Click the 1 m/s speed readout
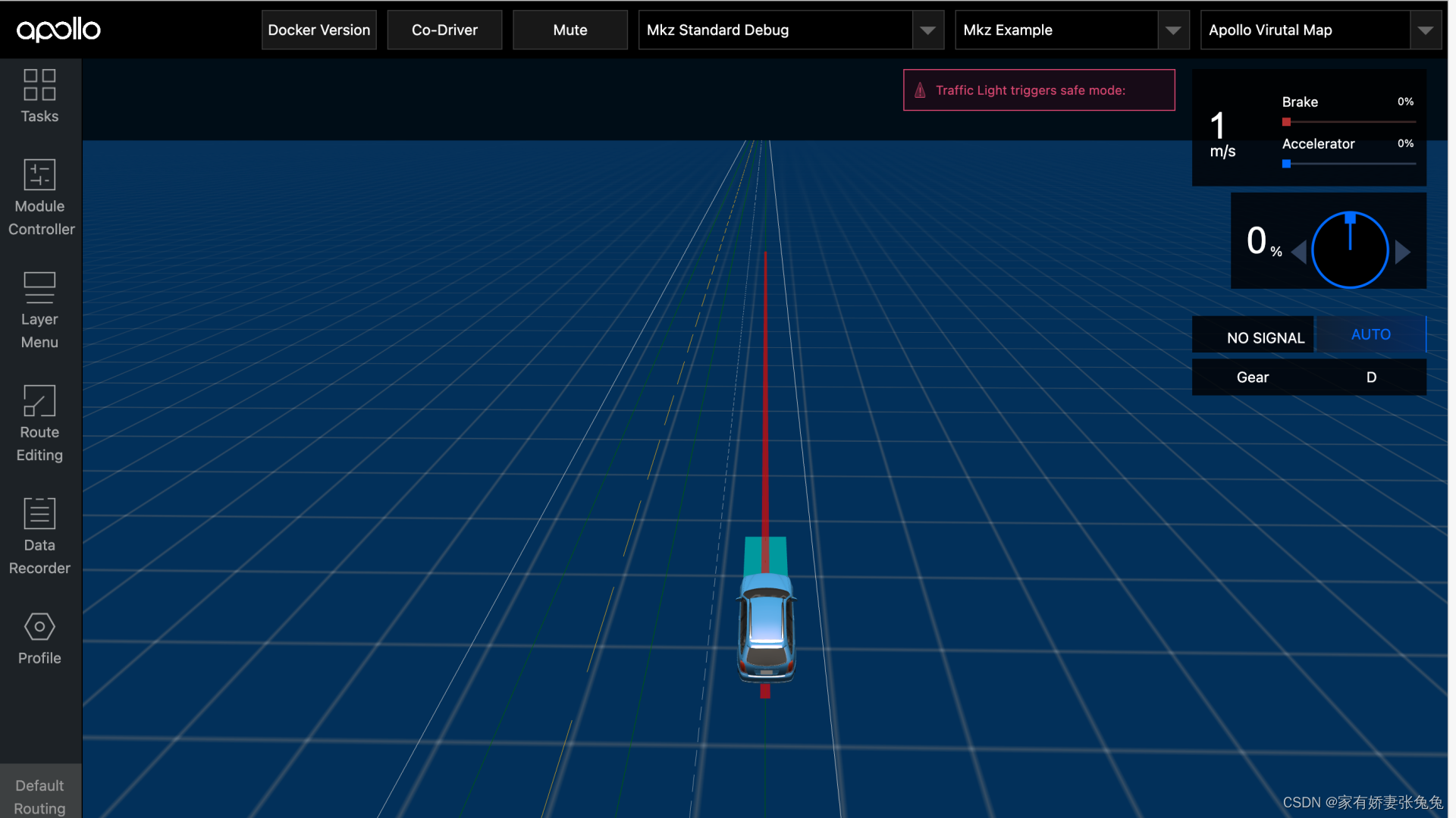Image resolution: width=1456 pixels, height=818 pixels. pyautogui.click(x=1222, y=134)
